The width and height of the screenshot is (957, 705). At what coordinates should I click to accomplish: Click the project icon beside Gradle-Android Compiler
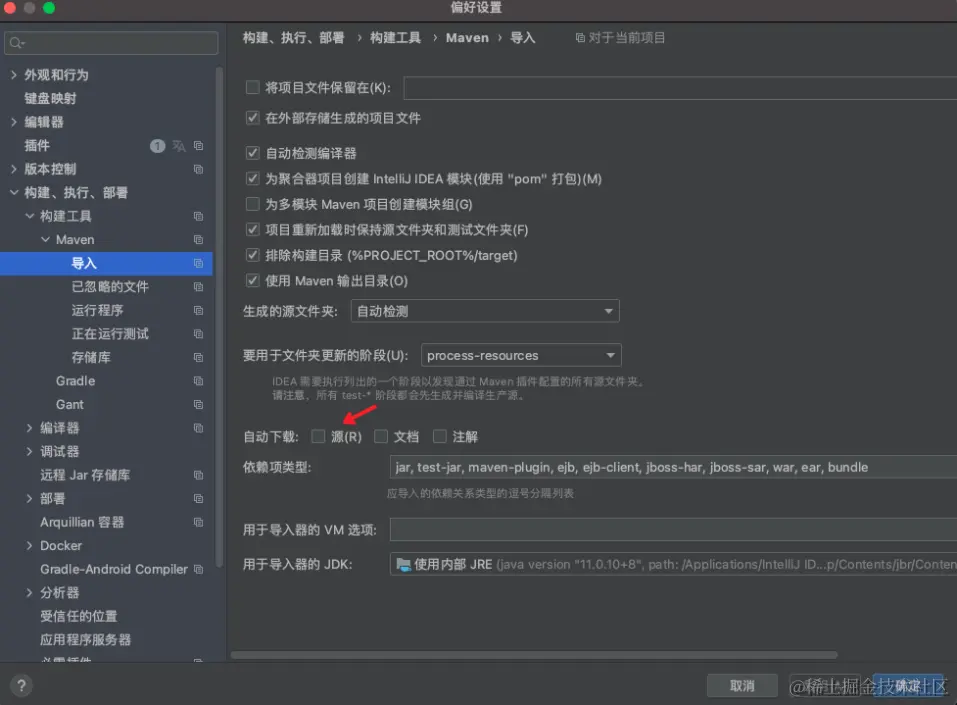pyautogui.click(x=198, y=569)
